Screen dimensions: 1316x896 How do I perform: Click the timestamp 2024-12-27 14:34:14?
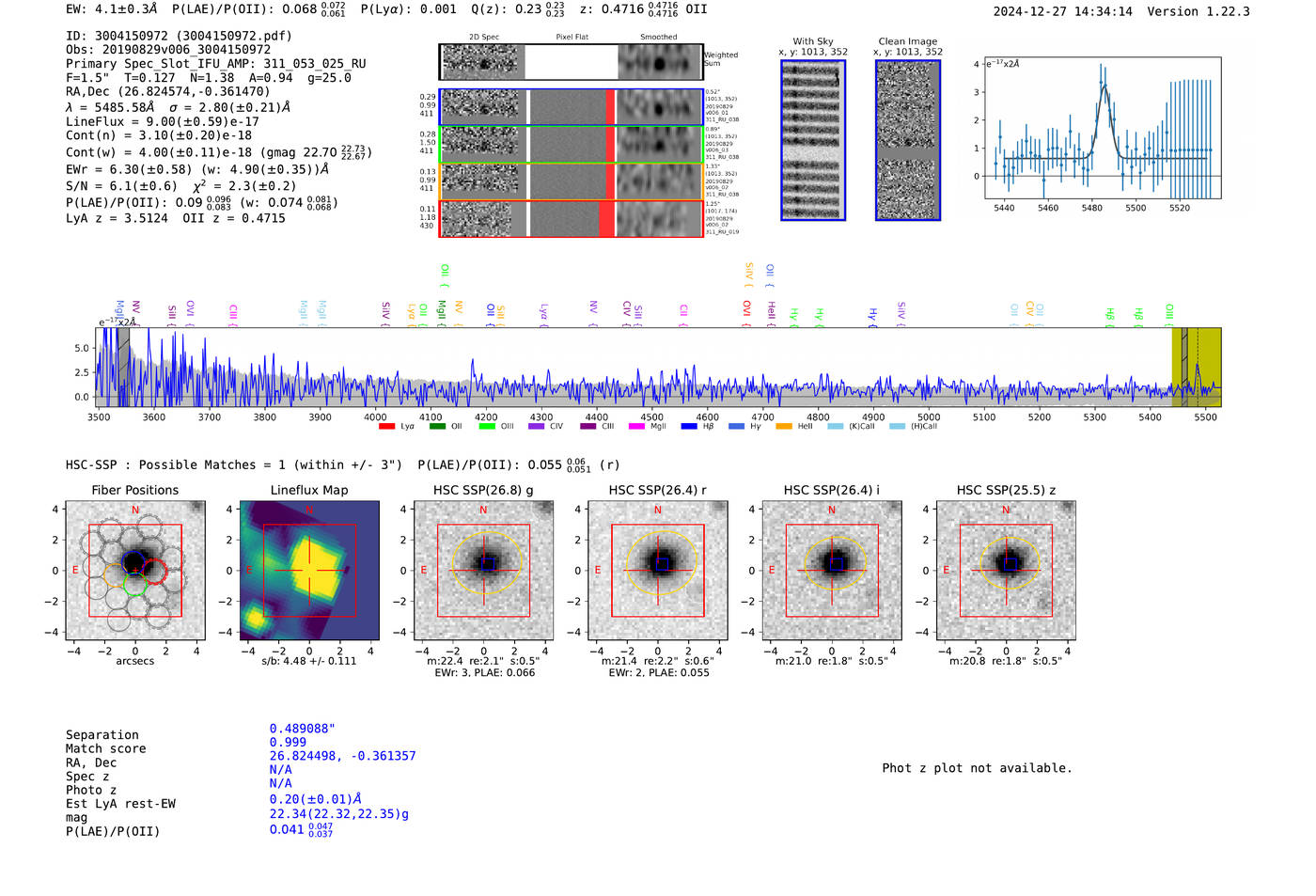pos(1063,11)
